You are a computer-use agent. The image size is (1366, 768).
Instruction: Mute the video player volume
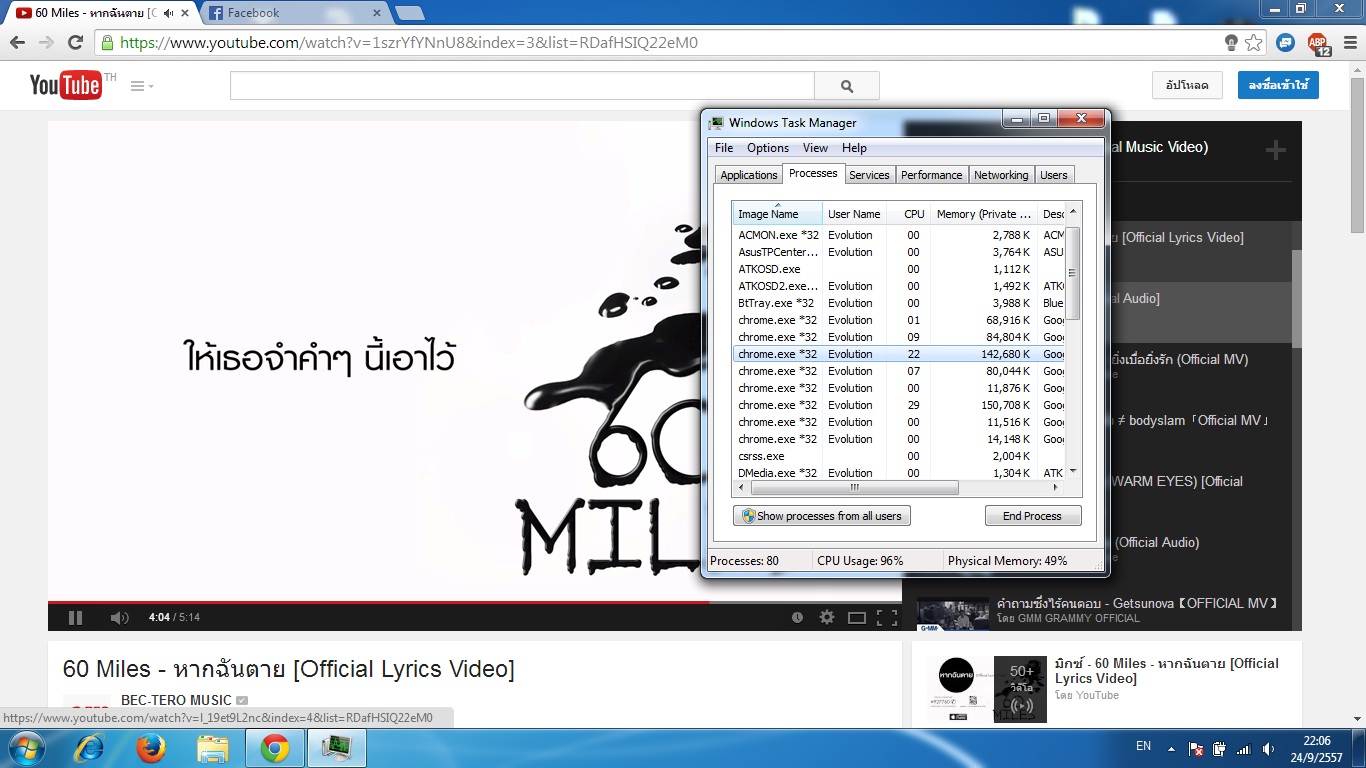pos(119,617)
